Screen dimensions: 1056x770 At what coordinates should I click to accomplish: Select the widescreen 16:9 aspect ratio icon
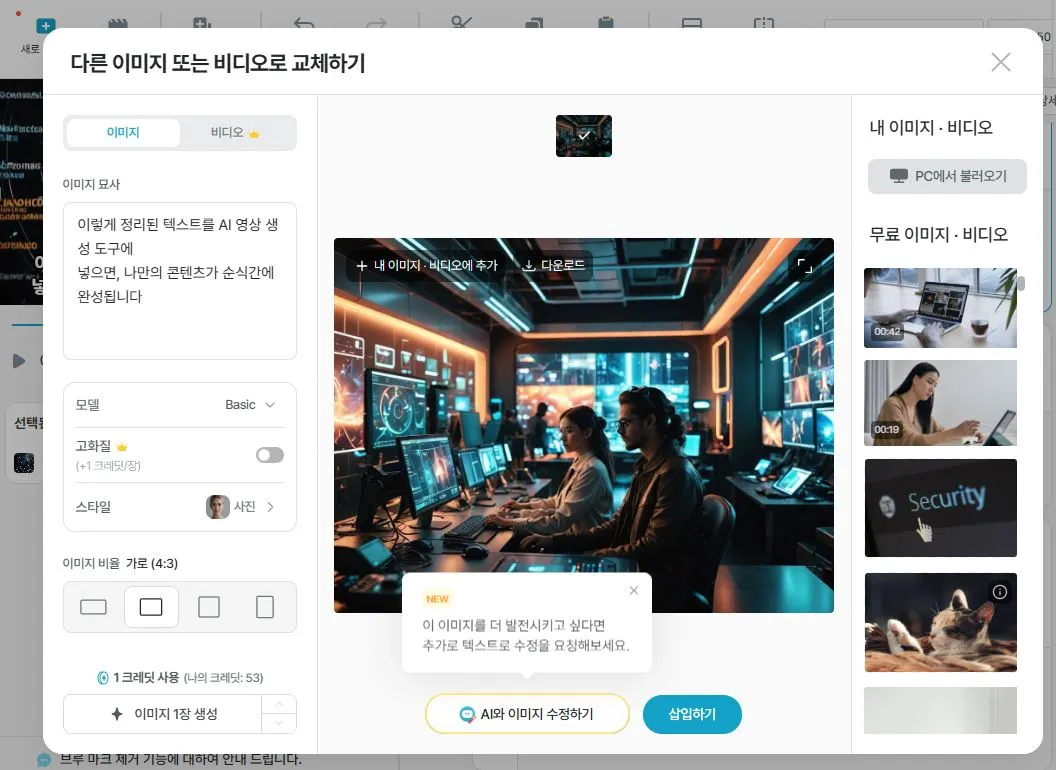pos(93,606)
